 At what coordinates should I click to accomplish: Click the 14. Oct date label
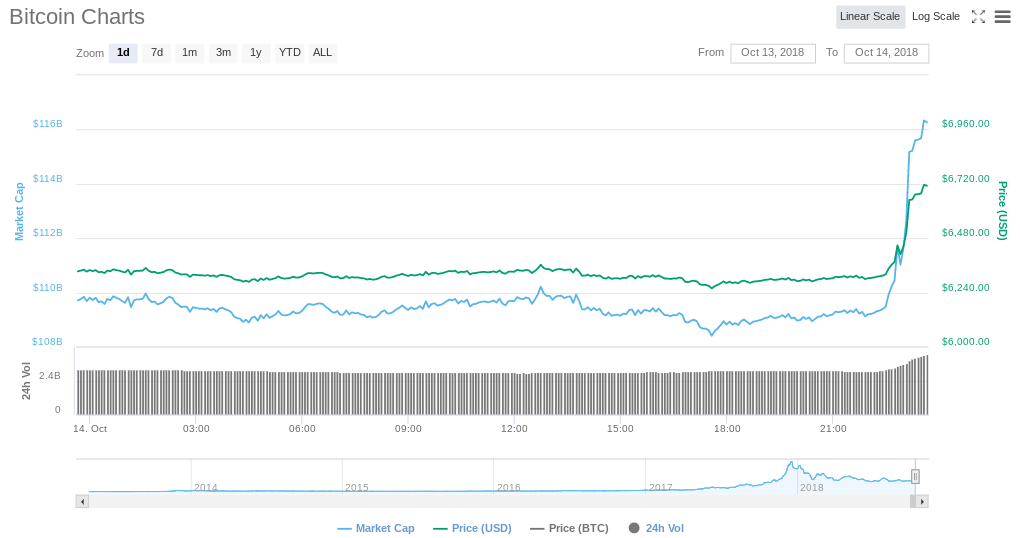90,429
